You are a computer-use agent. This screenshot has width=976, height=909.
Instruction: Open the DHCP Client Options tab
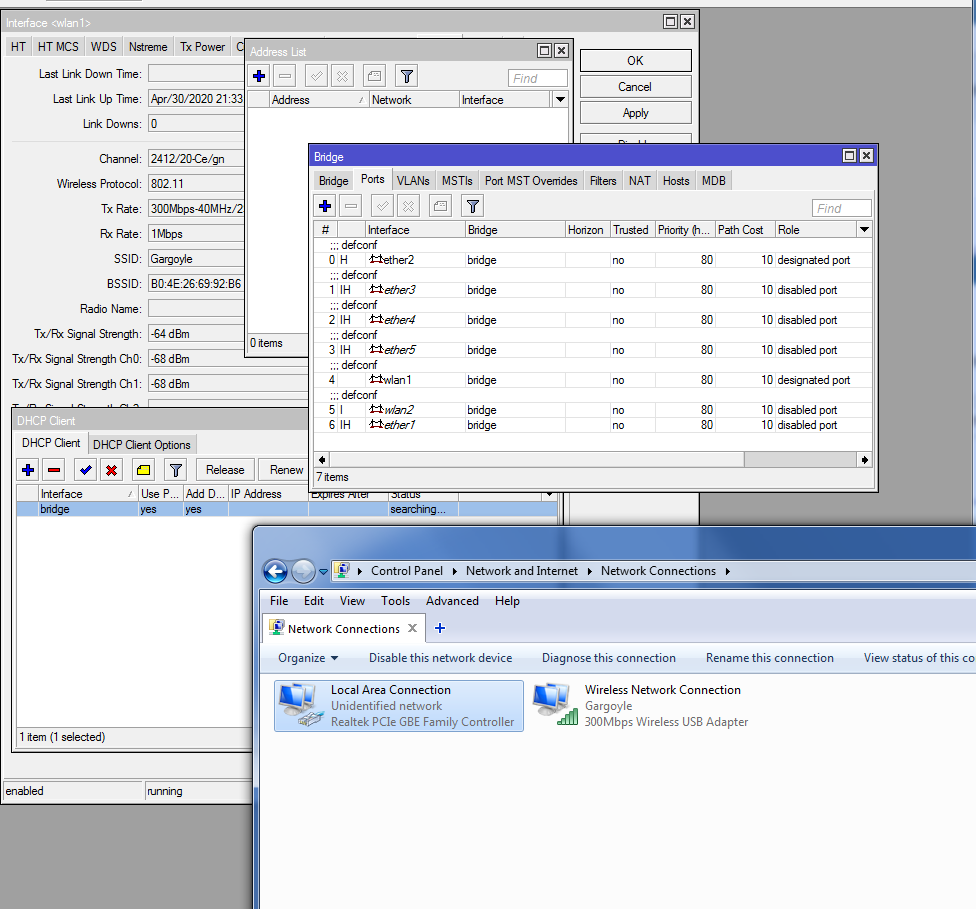pyautogui.click(x=141, y=445)
